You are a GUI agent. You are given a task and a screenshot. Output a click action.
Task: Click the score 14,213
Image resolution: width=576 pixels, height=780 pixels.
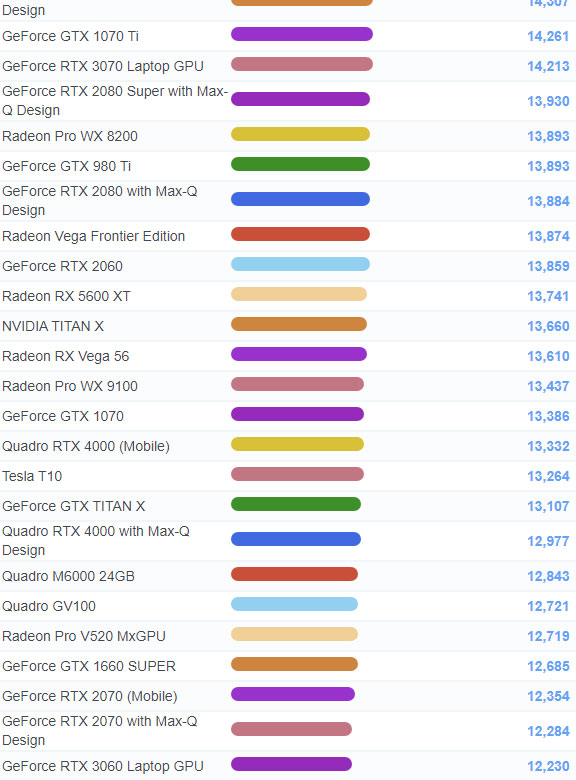(548, 66)
